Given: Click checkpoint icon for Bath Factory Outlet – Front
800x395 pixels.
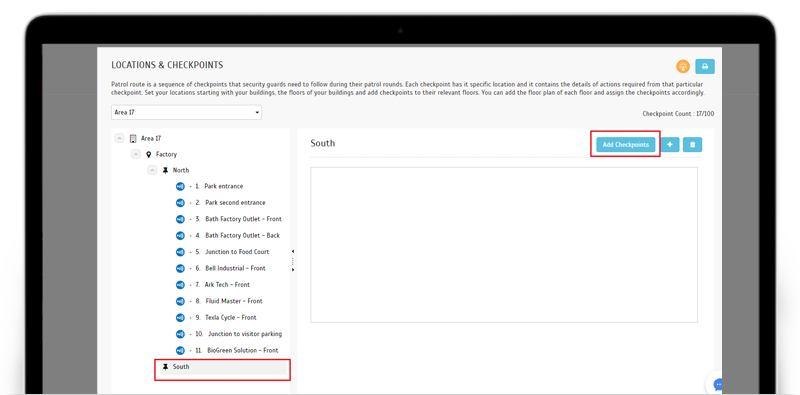Looking at the screenshot, I should (x=180, y=219).
